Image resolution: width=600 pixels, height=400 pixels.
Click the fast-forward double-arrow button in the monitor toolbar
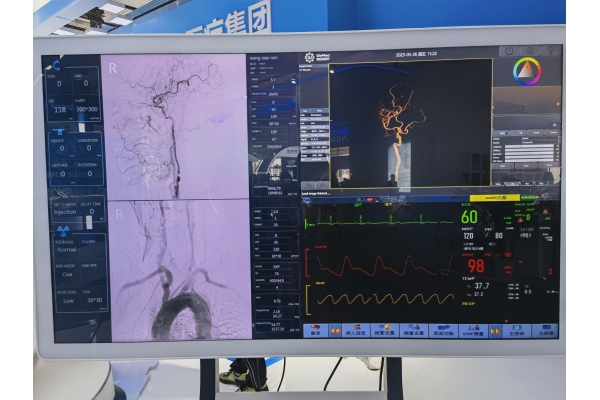[x=494, y=330]
